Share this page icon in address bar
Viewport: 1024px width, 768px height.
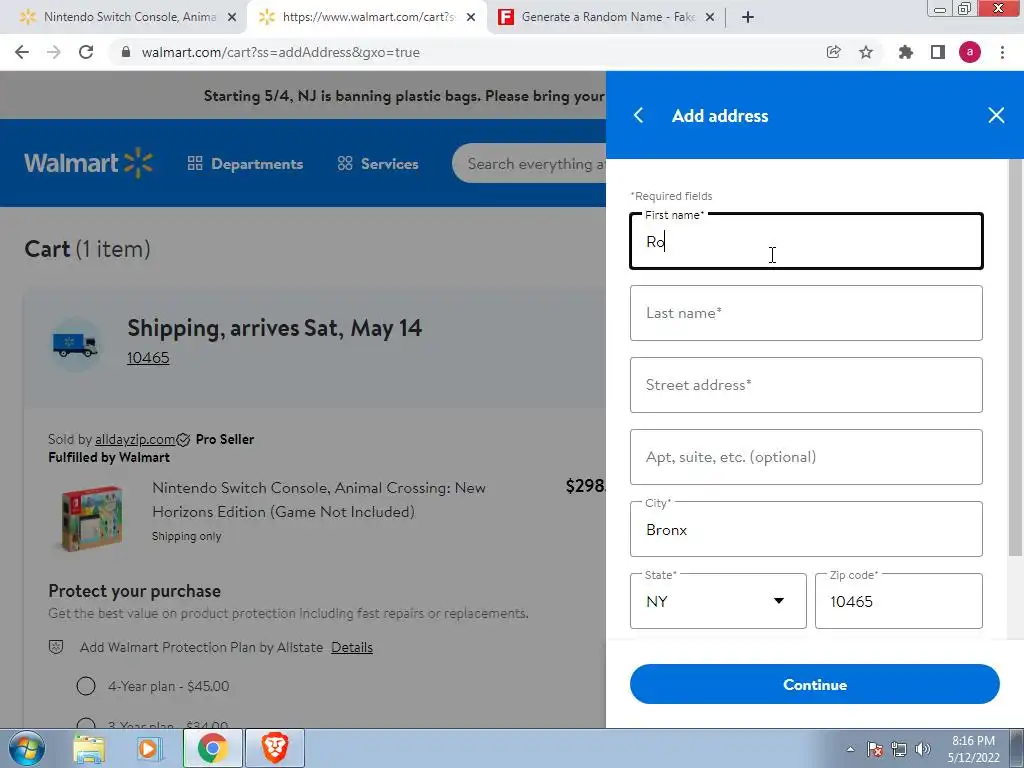tap(833, 52)
